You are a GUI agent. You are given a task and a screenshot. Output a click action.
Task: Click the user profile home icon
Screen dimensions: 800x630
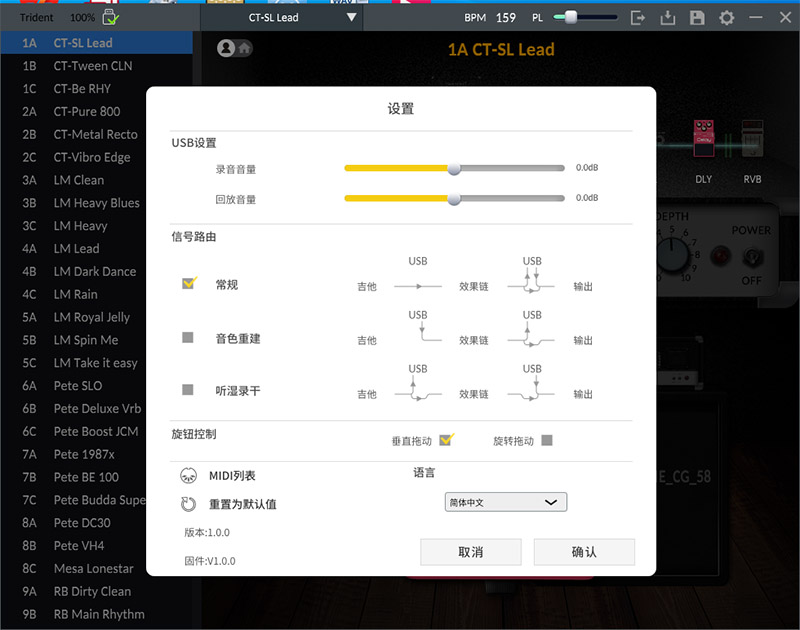[x=235, y=48]
